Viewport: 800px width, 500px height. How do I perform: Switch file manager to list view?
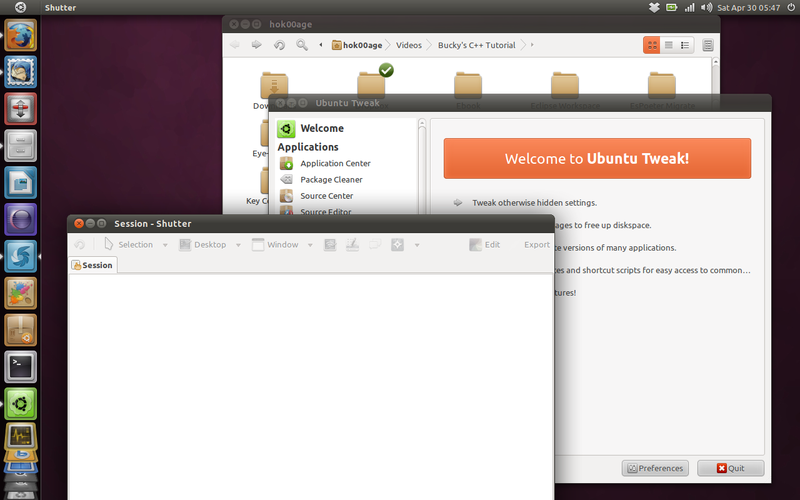coord(668,45)
